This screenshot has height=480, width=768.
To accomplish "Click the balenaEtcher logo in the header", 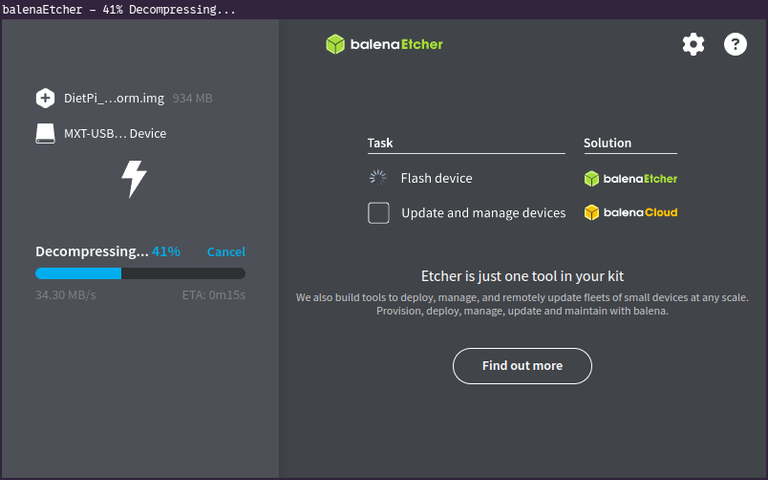I will point(384,44).
